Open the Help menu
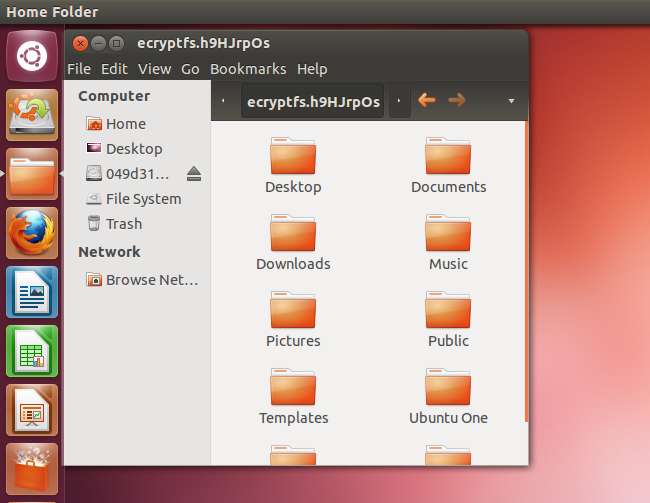 (312, 69)
